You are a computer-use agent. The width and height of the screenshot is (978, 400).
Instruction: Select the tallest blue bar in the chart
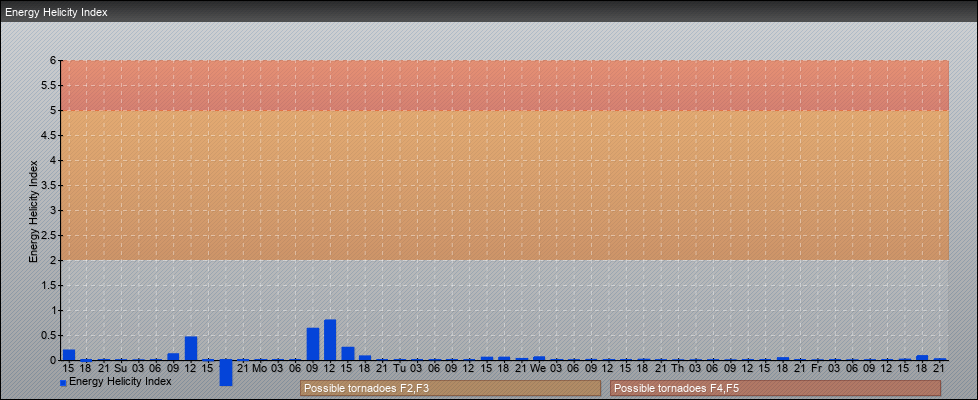[x=330, y=340]
